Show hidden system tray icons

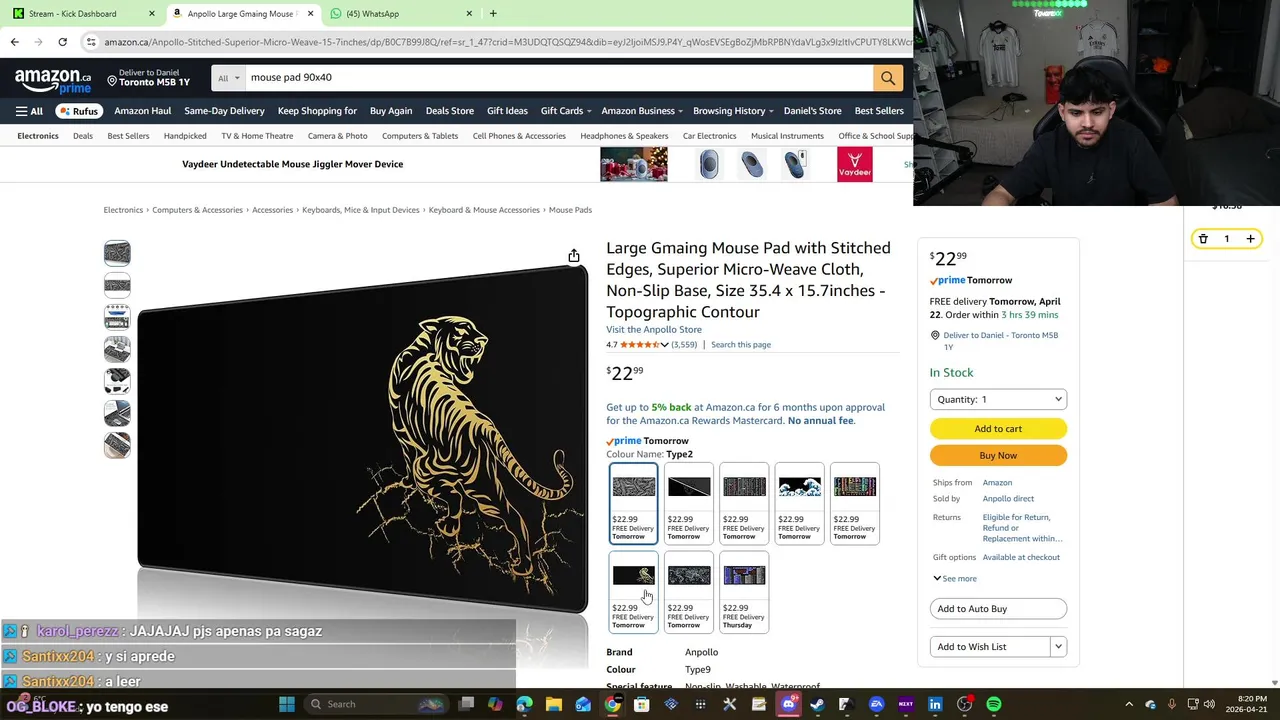coord(1129,704)
